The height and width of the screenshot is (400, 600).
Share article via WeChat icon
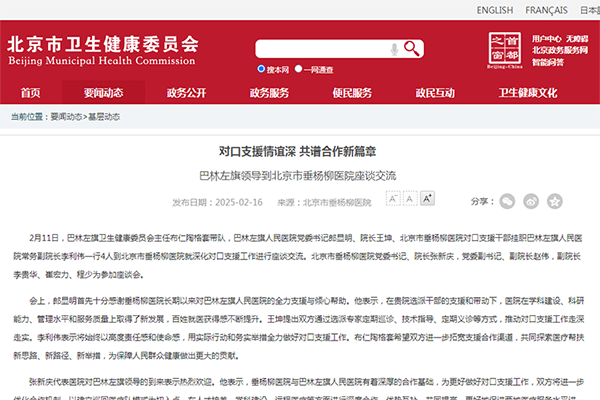pos(508,200)
